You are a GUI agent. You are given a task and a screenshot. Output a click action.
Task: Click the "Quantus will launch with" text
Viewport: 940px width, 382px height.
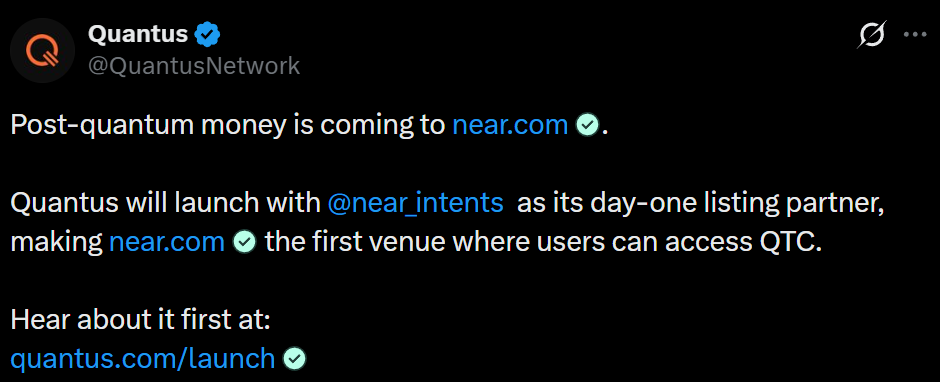pyautogui.click(x=165, y=204)
